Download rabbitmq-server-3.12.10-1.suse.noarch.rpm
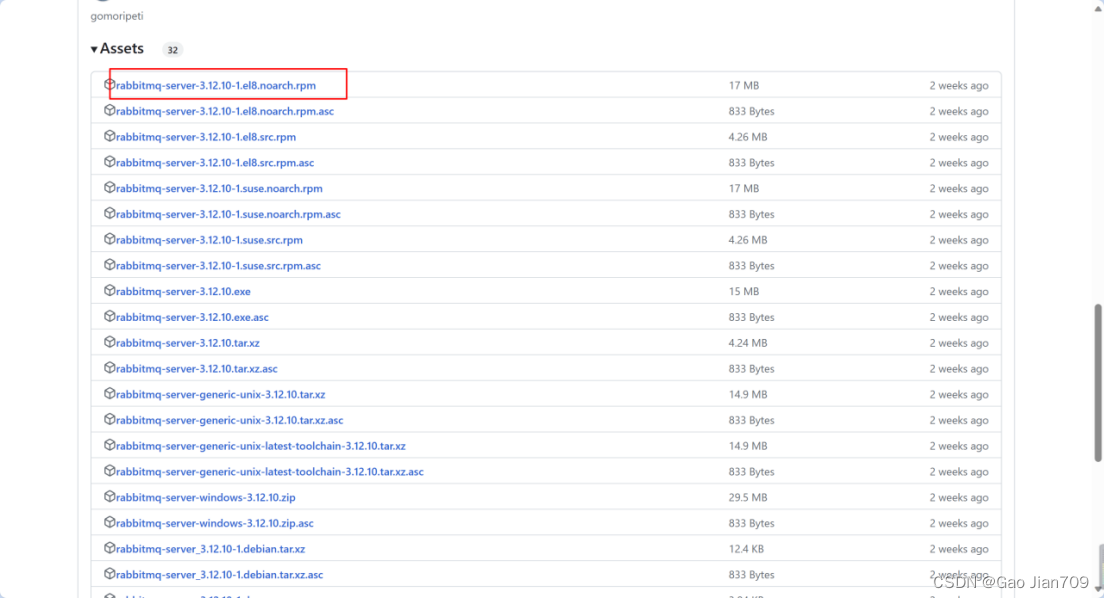Viewport: 1104px width, 598px height. (219, 188)
